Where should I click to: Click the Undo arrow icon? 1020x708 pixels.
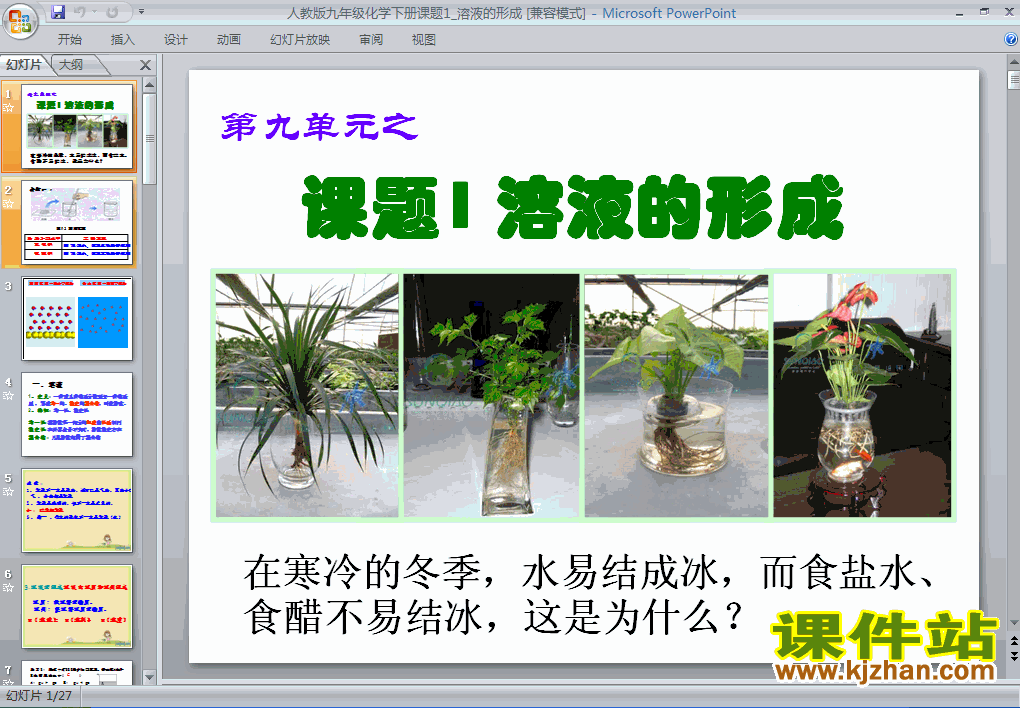(x=80, y=12)
